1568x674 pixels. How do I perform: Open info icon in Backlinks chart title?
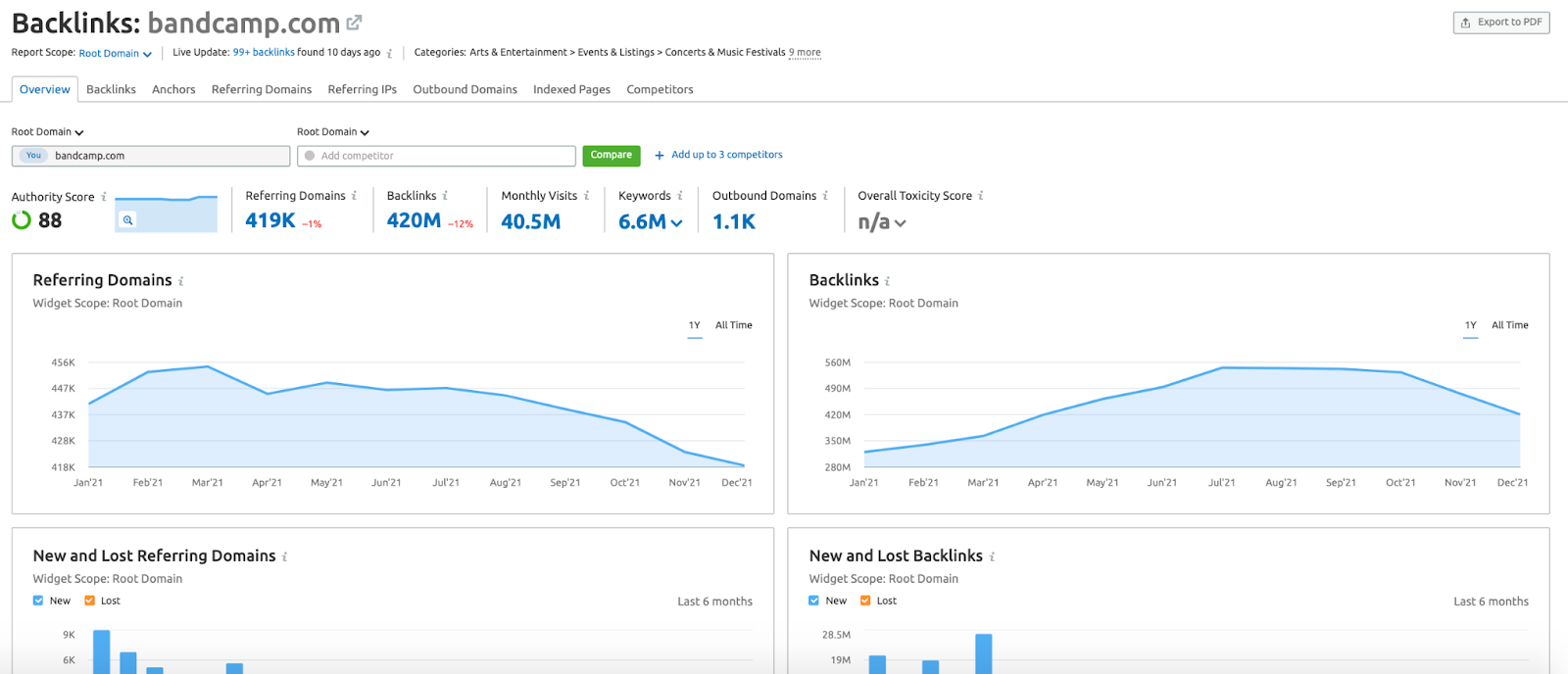pyautogui.click(x=888, y=282)
